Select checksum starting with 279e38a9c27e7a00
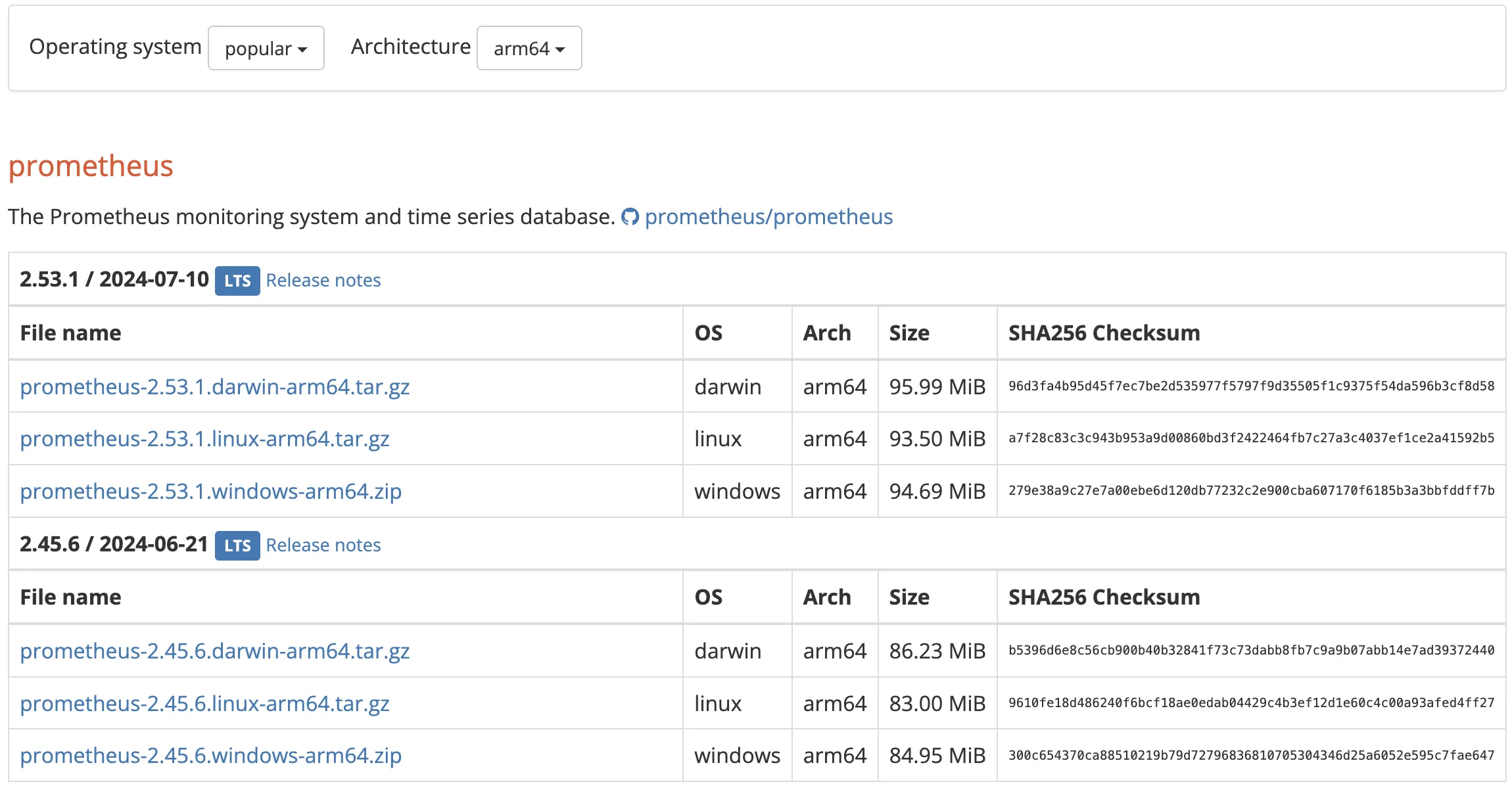Image resolution: width=1512 pixels, height=786 pixels. click(x=1252, y=491)
